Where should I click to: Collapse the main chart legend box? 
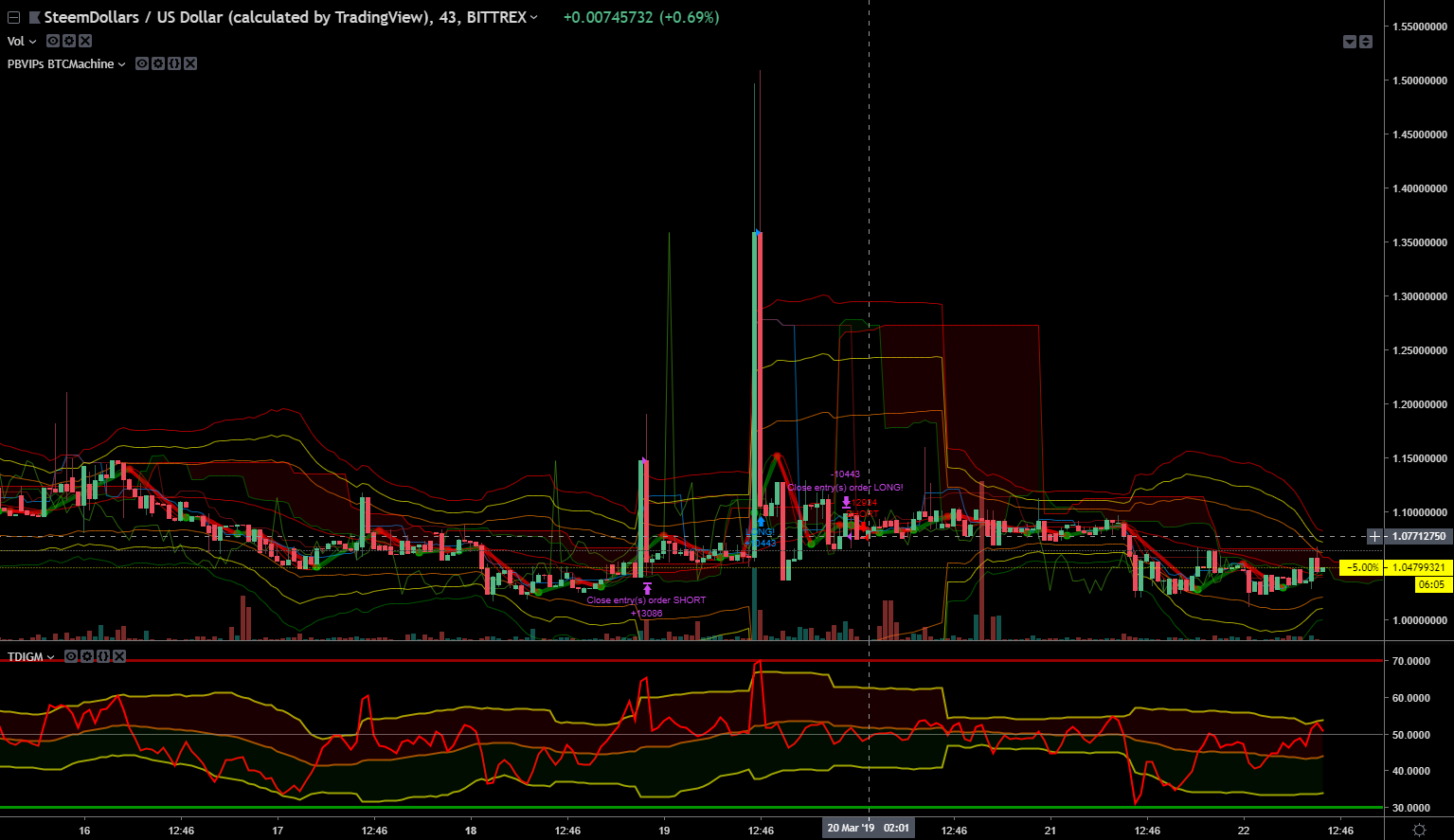(x=13, y=18)
